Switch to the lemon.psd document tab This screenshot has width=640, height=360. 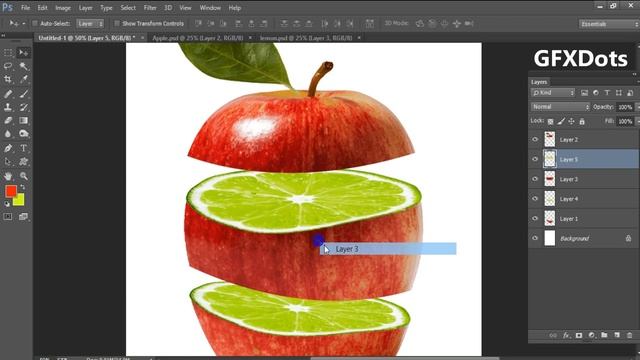click(x=306, y=38)
